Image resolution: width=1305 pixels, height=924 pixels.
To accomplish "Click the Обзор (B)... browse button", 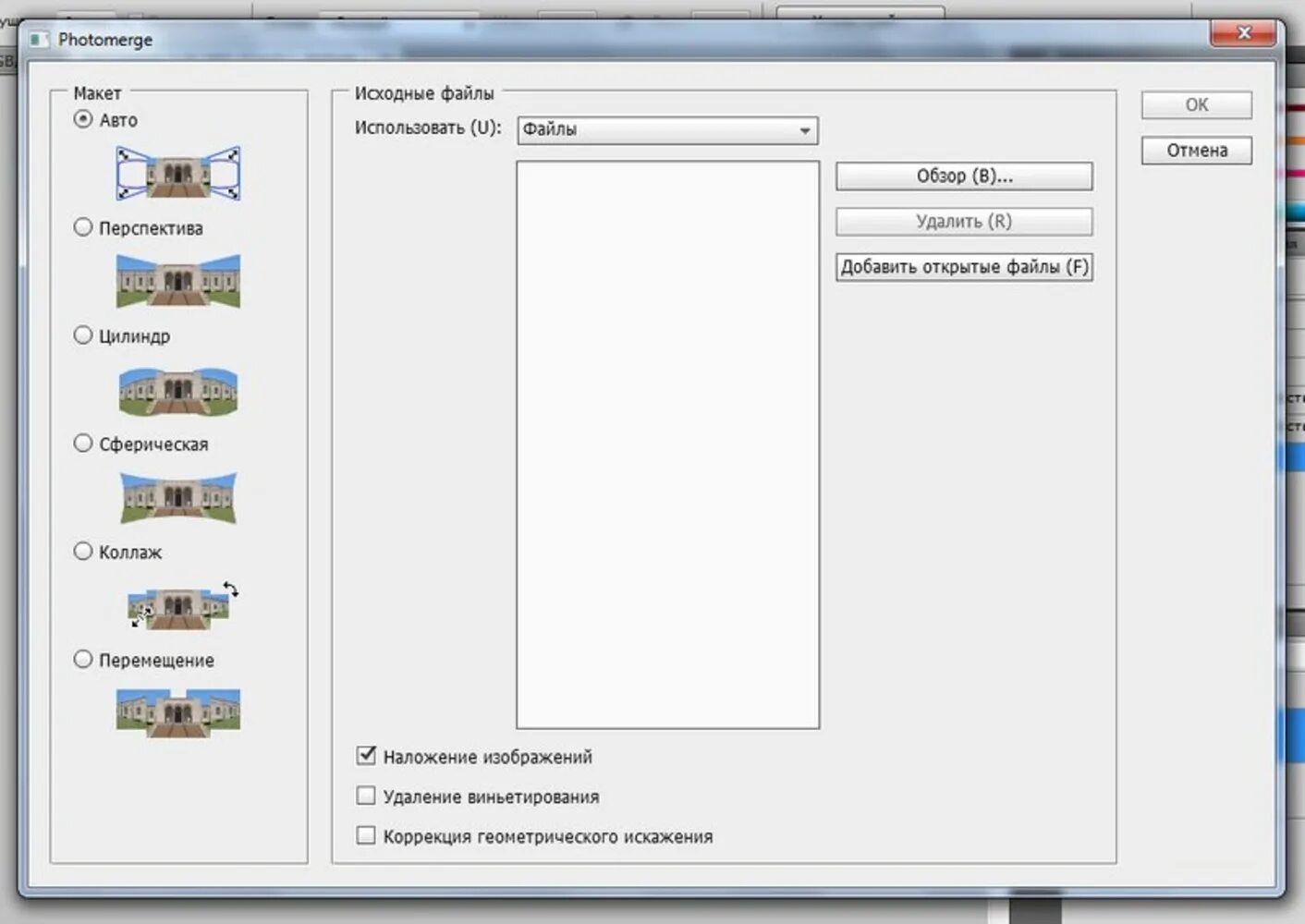I will (x=964, y=176).
